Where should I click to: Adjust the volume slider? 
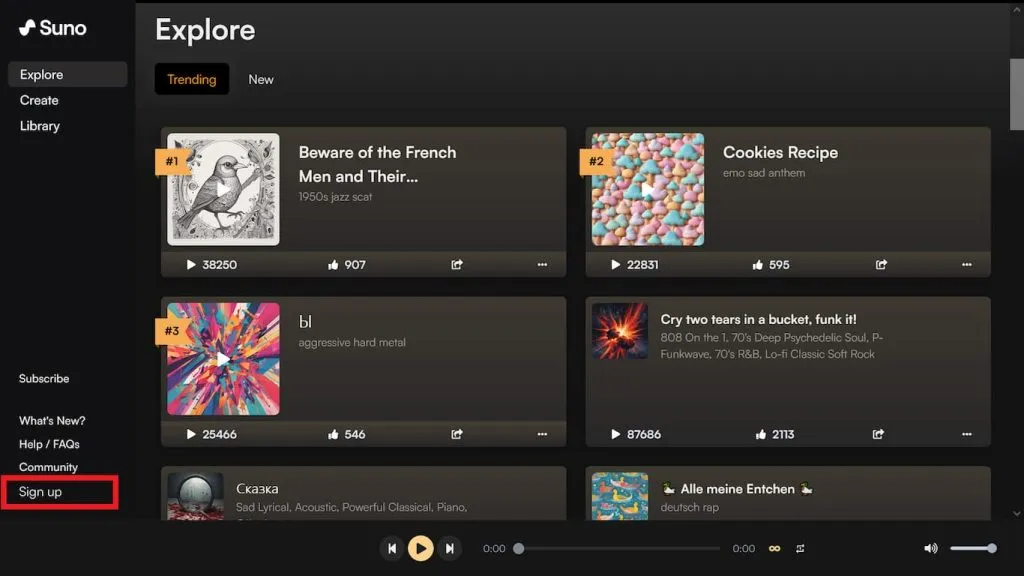pos(972,548)
